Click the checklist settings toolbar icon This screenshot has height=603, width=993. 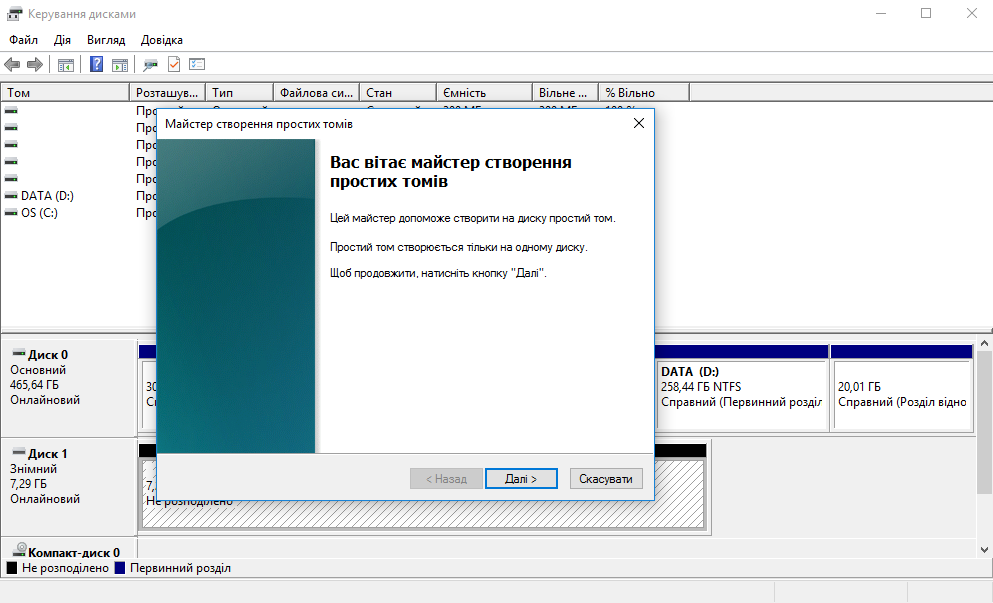pos(197,65)
